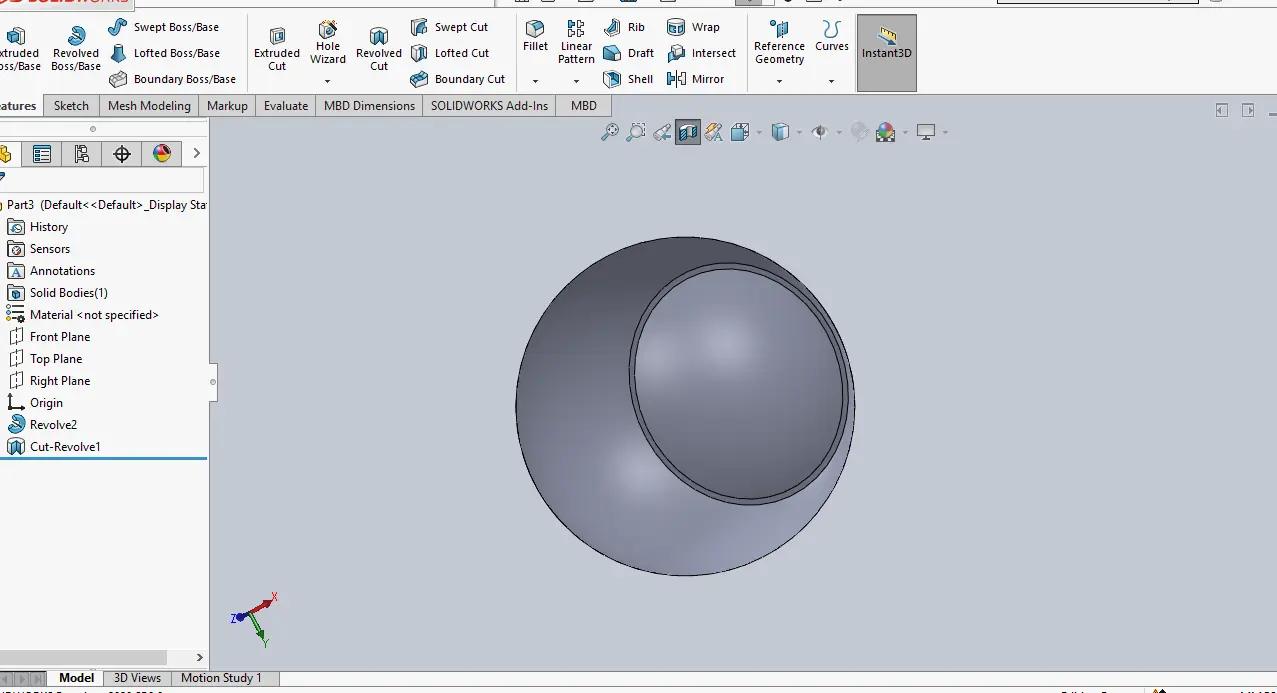Select the Boundary Boss/Base tool
This screenshot has width=1277, height=693.
click(172, 79)
